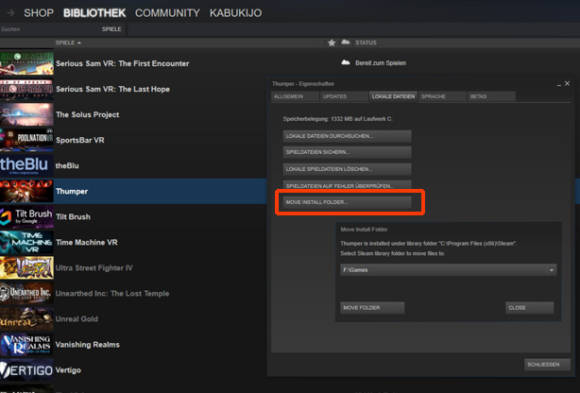The image size is (580, 393).
Task: Open the BIBLIOTHEK section
Action: (x=94, y=13)
